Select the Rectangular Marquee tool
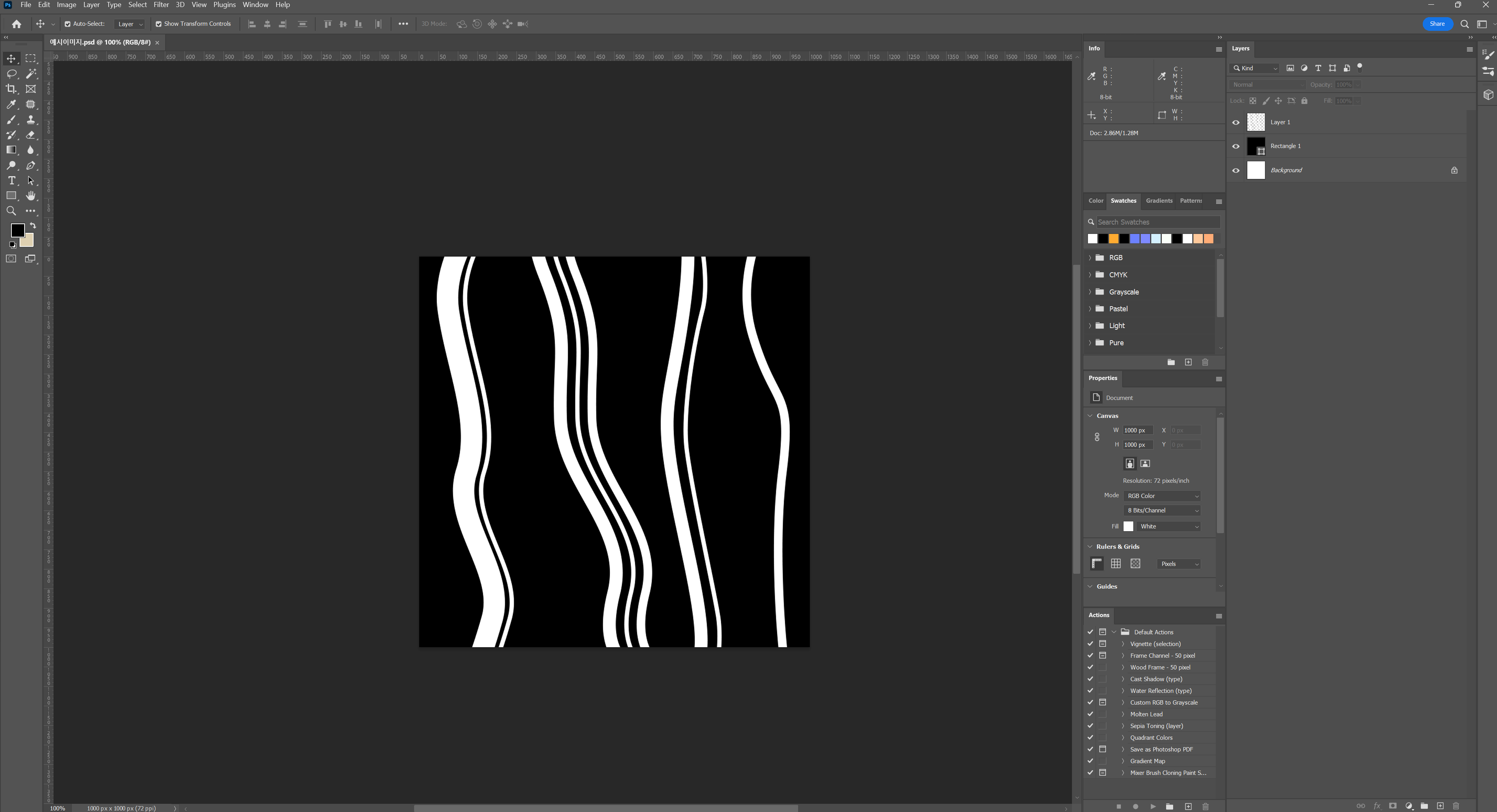1497x812 pixels. 31,59
